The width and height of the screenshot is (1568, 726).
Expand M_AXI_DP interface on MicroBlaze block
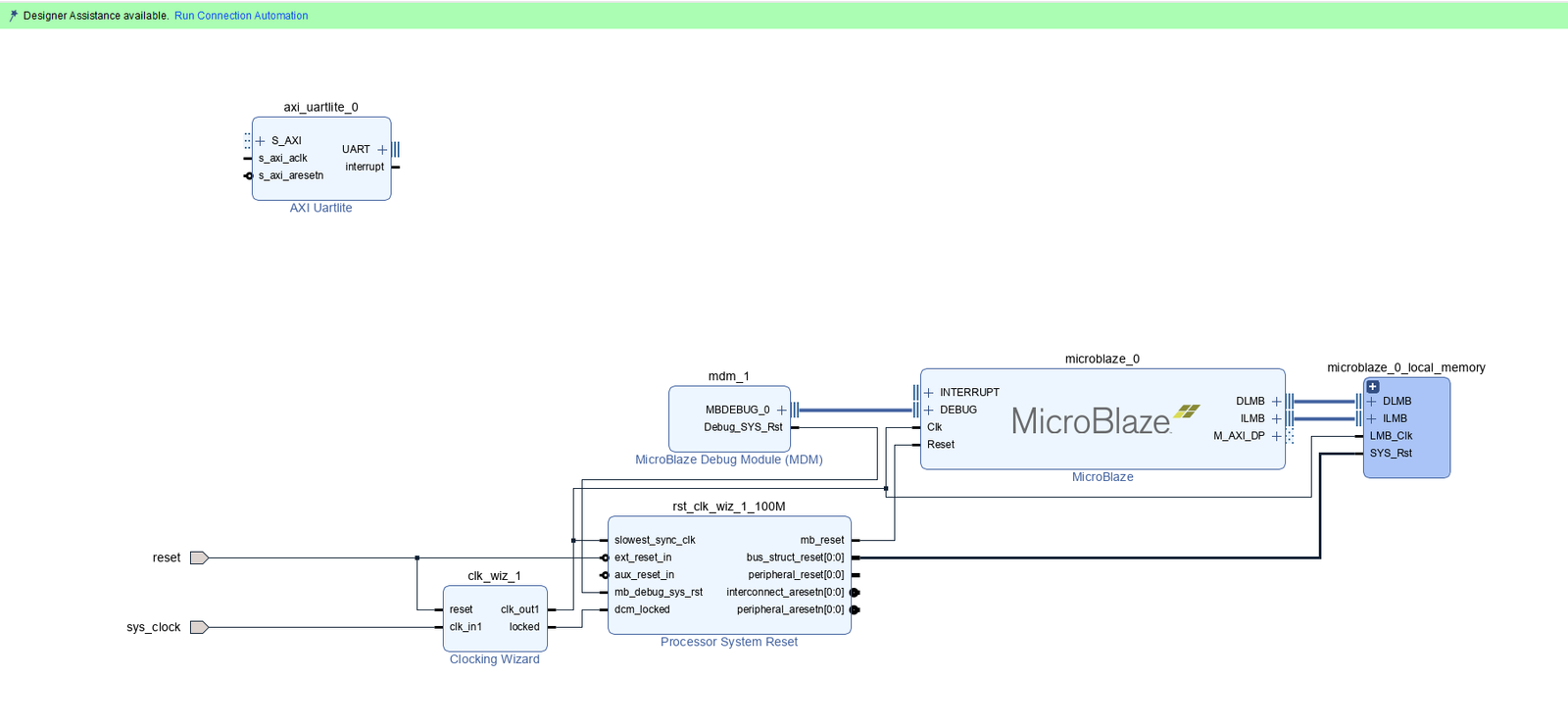[1276, 437]
